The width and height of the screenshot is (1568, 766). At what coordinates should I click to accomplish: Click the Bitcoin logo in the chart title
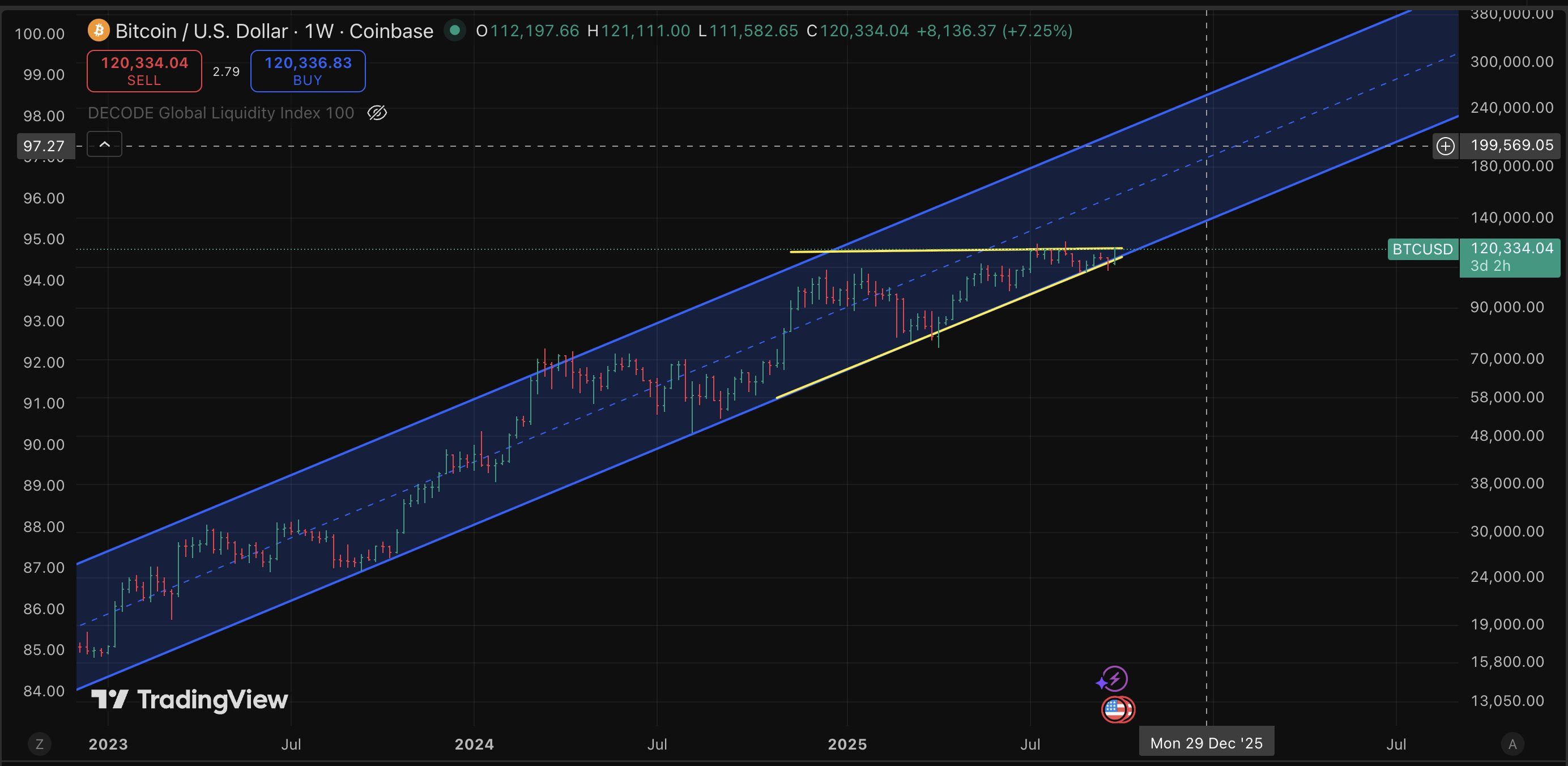pyautogui.click(x=99, y=30)
